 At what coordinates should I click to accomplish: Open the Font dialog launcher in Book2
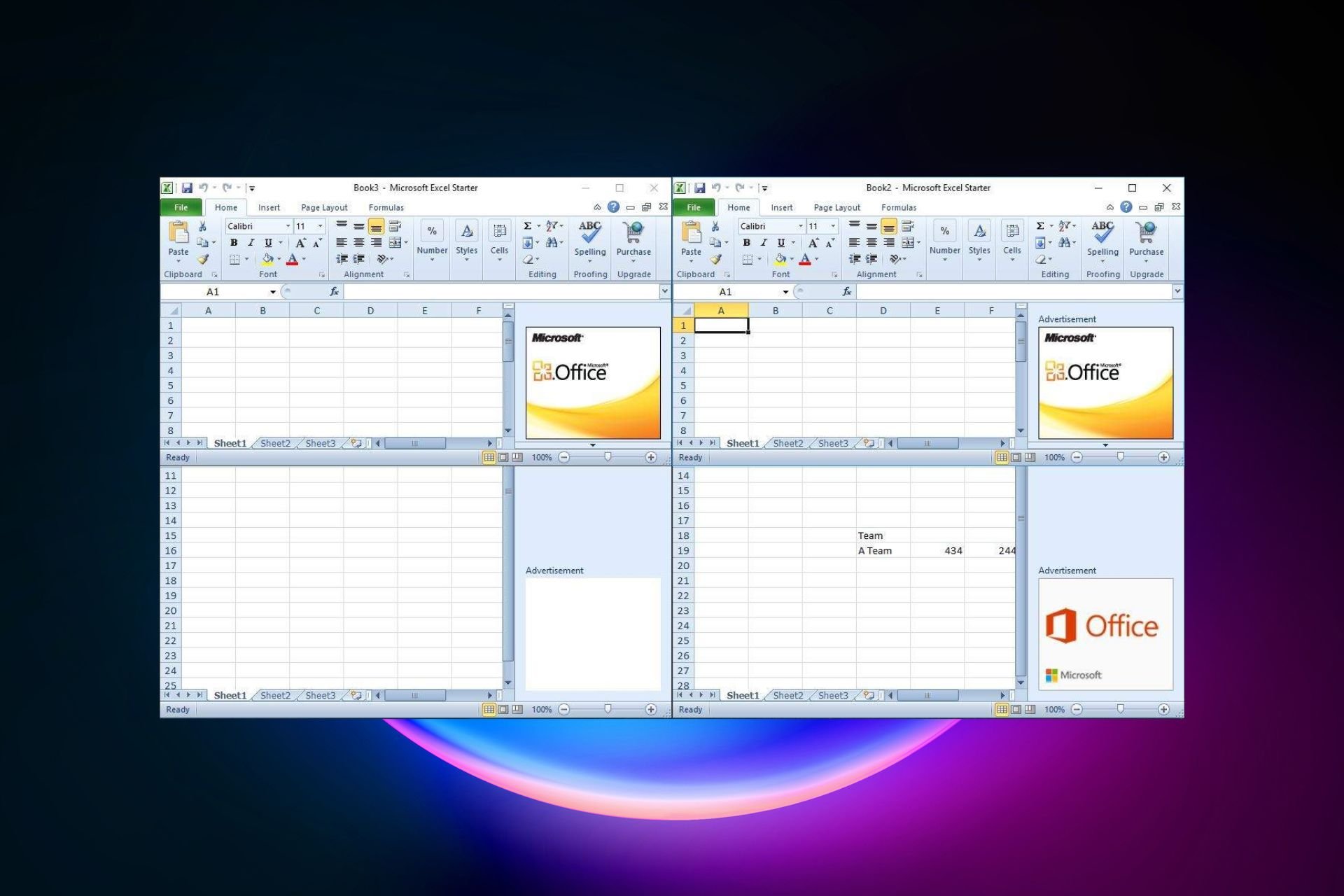tap(834, 275)
